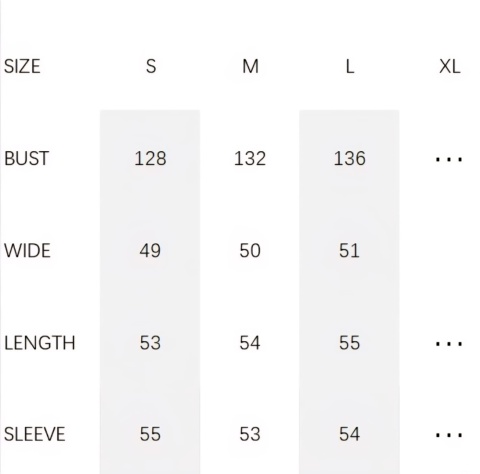Click the WIDE row label
The width and height of the screenshot is (480, 474).
[27, 250]
